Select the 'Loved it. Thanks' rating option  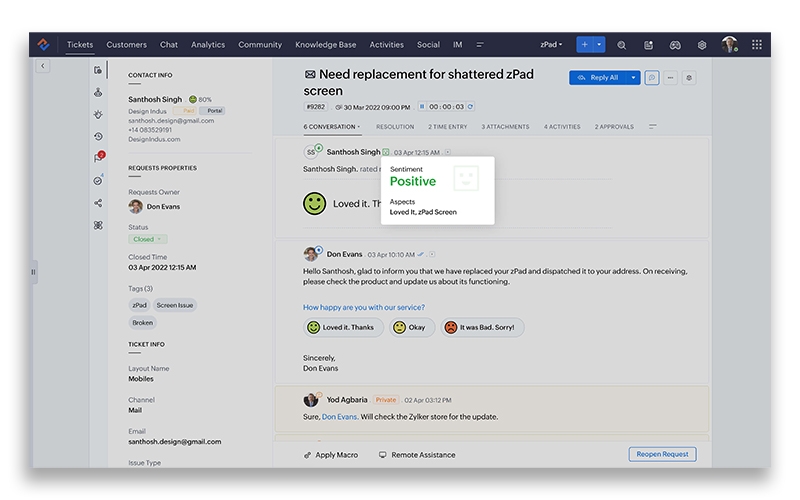tap(343, 327)
